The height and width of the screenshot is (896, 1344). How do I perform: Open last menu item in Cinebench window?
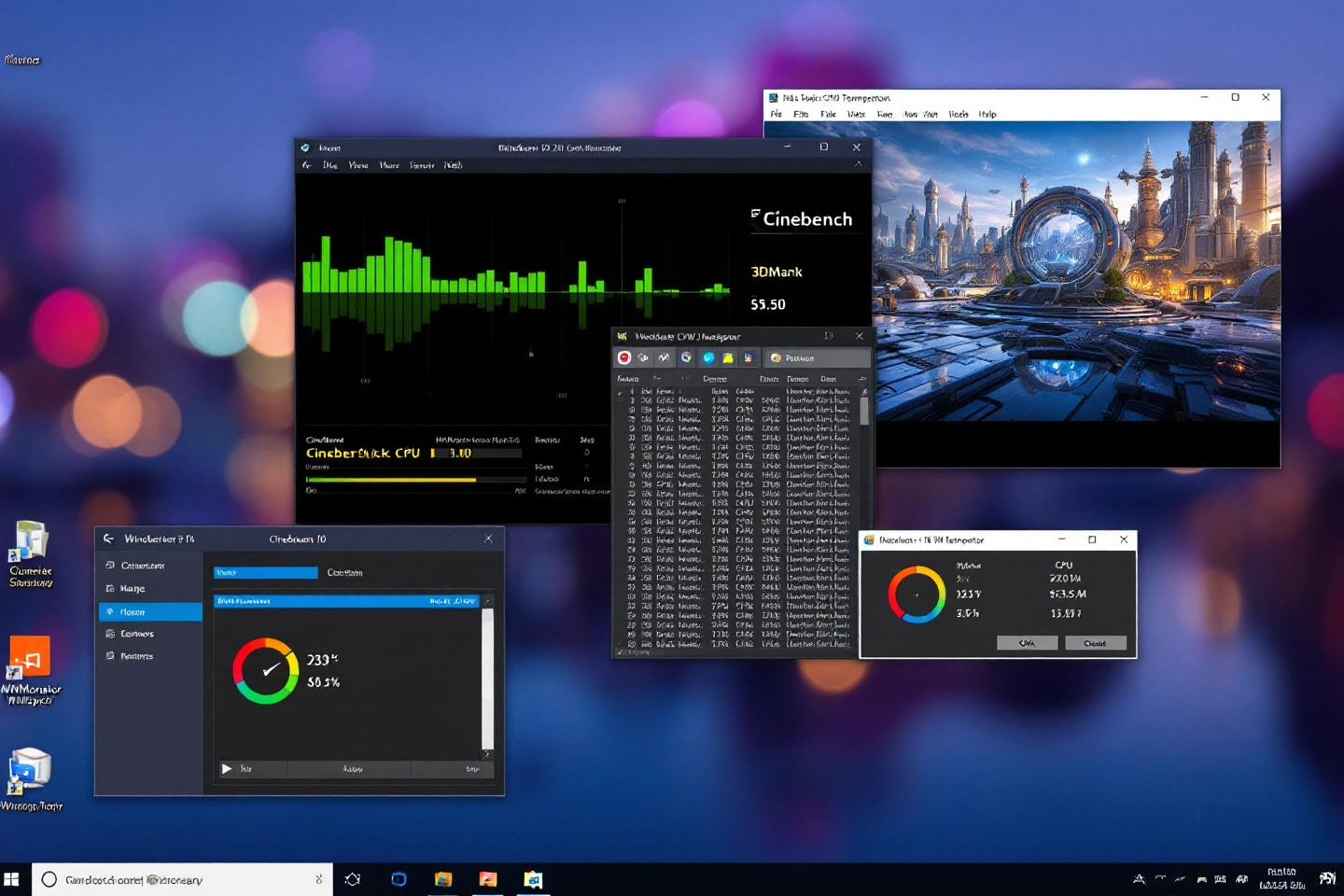(453, 165)
